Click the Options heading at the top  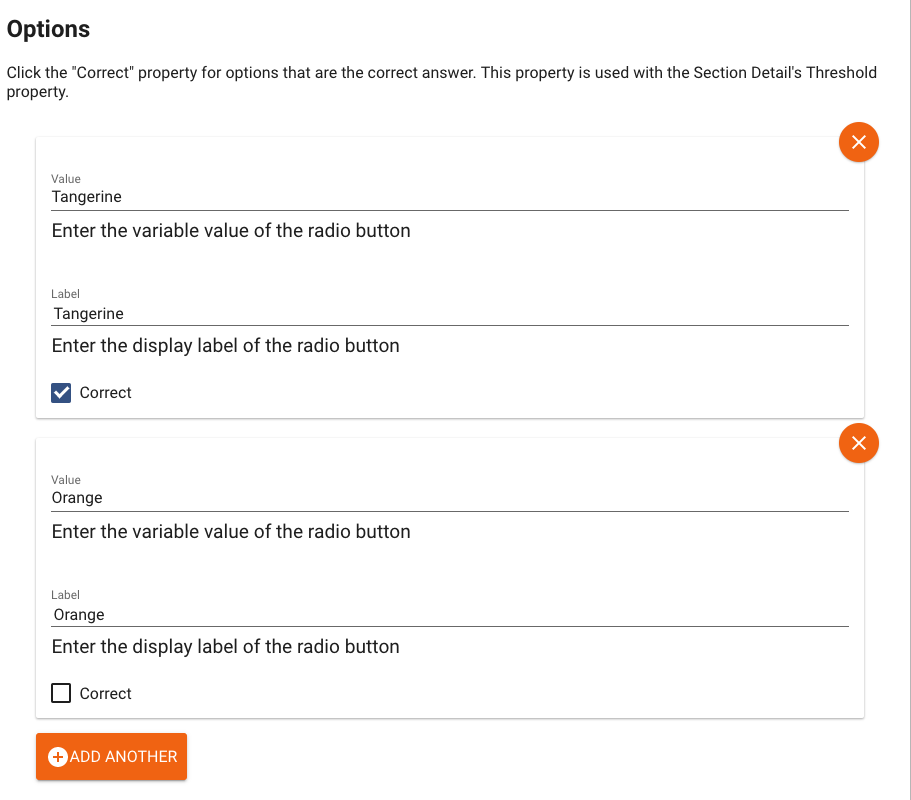pos(48,29)
